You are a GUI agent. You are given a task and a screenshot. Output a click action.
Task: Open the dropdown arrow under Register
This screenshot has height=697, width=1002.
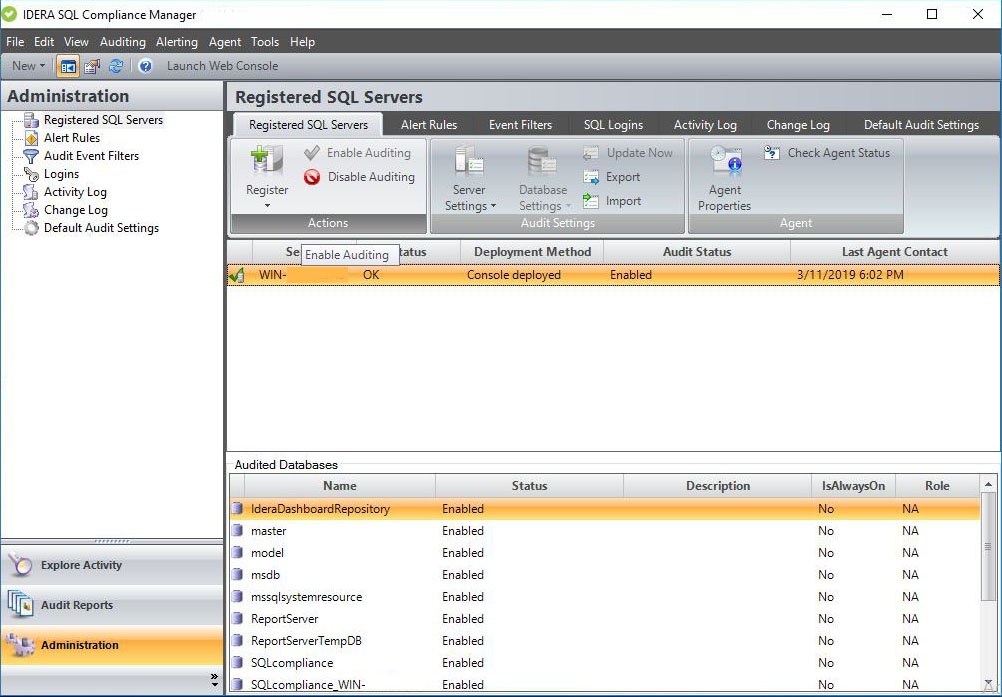coord(267,206)
